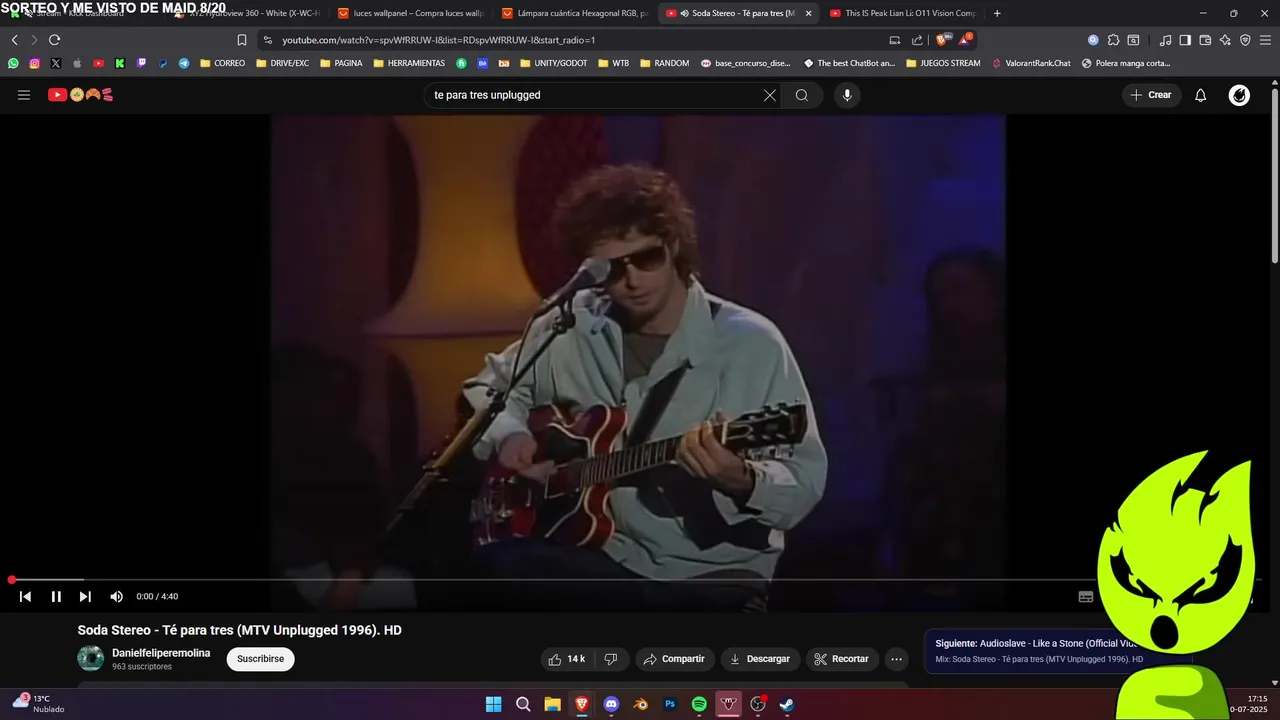The height and width of the screenshot is (720, 1280).
Task: Skip to the next video
Action: (85, 597)
